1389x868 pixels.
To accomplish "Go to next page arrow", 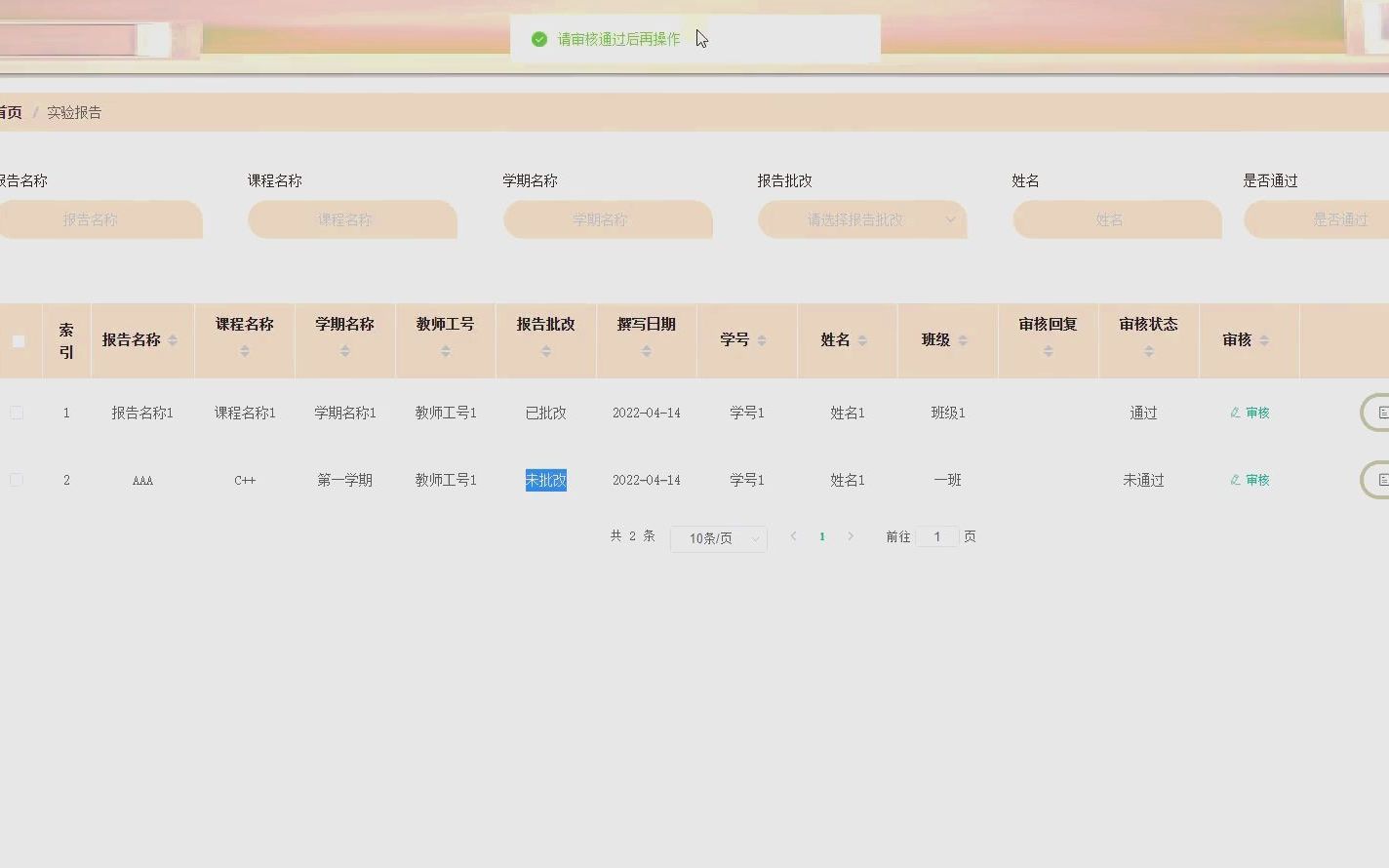I will [851, 536].
